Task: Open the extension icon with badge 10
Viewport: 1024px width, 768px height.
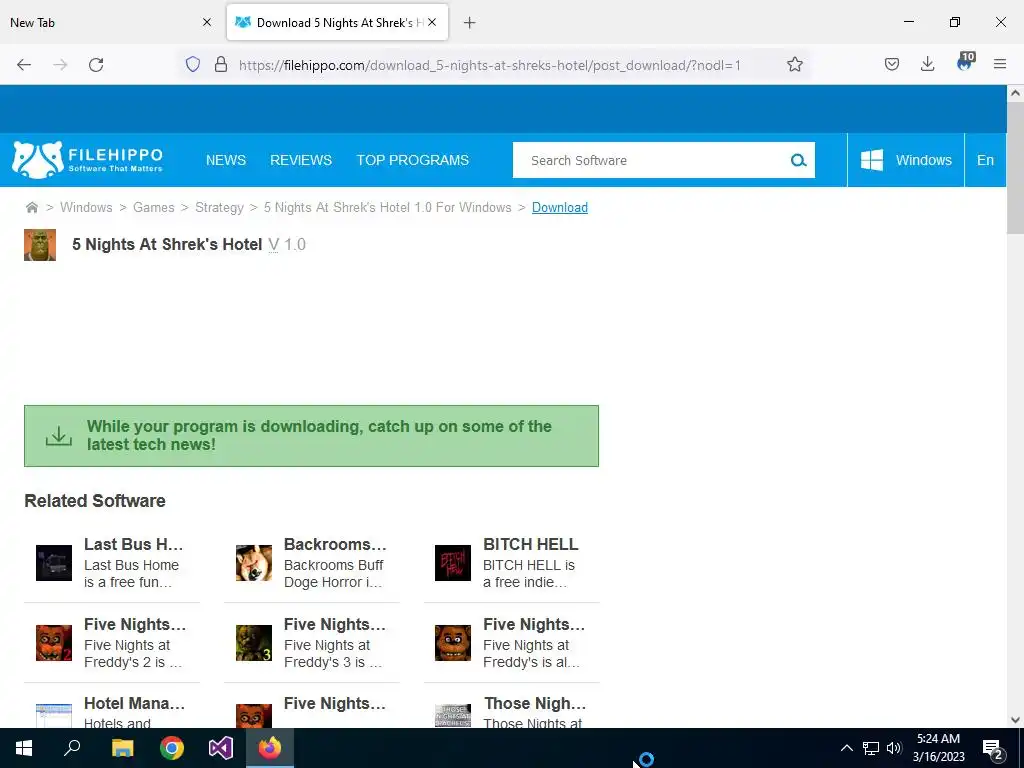Action: pyautogui.click(x=965, y=63)
